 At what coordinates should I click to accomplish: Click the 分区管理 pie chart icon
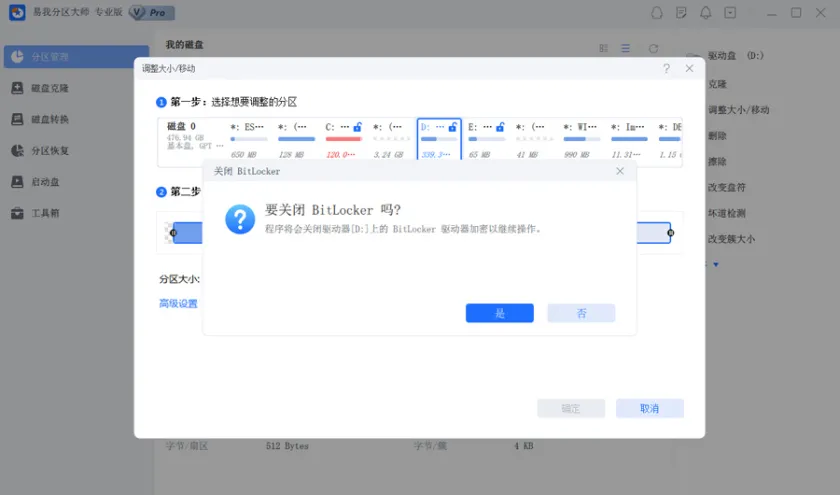(17, 57)
